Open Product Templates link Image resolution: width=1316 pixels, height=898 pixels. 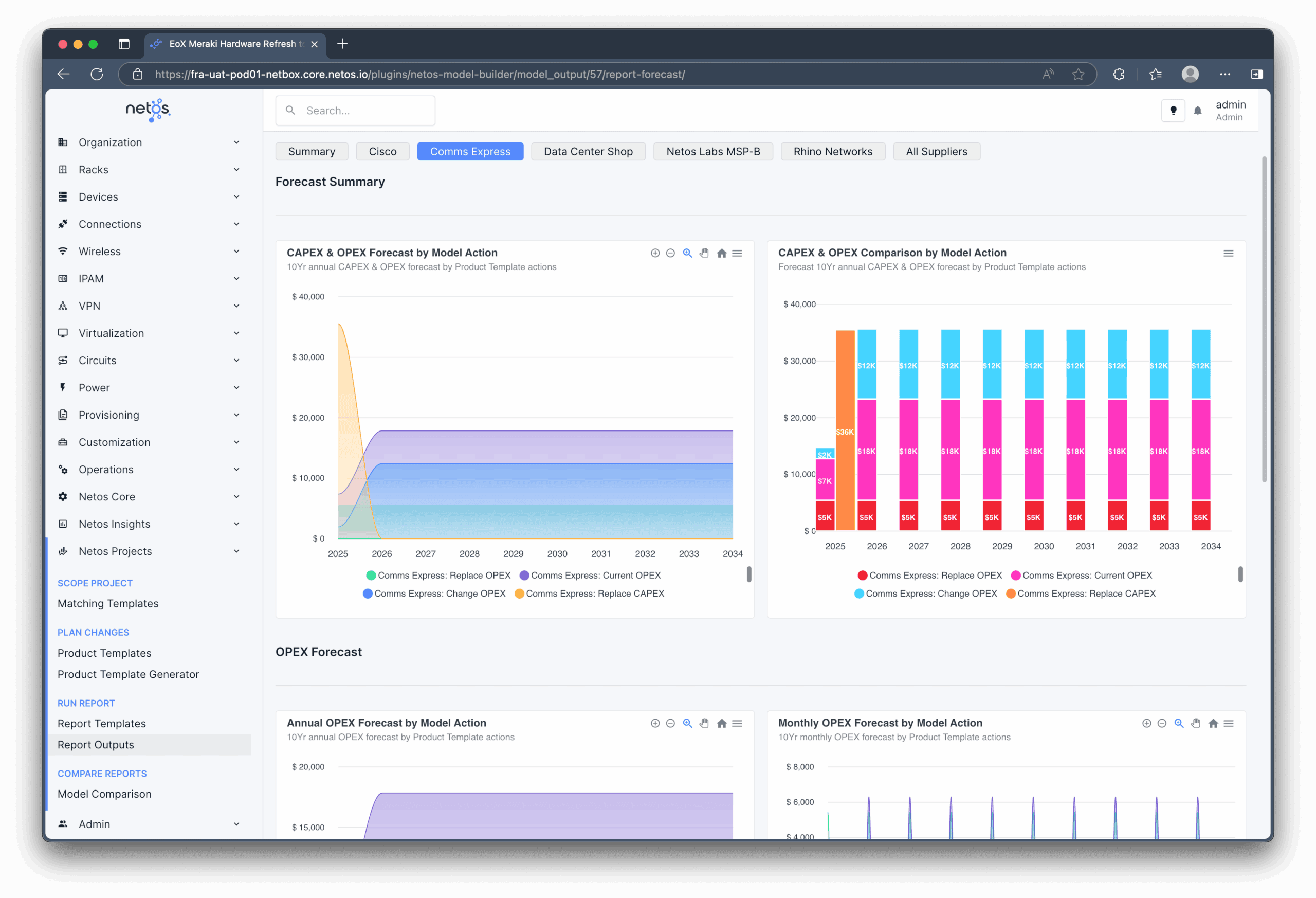(104, 653)
